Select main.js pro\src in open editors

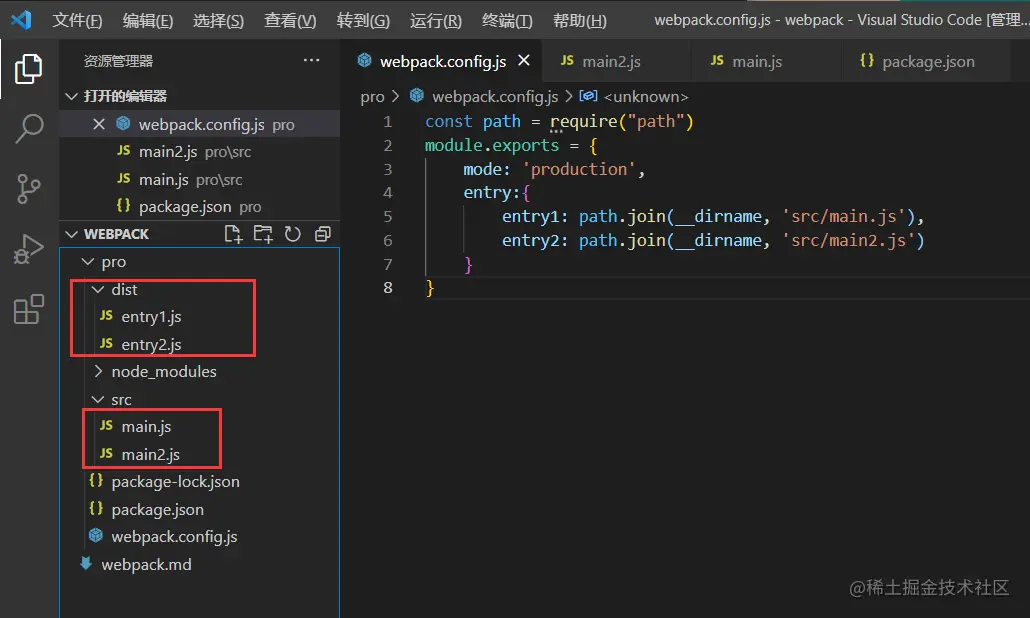click(x=200, y=179)
